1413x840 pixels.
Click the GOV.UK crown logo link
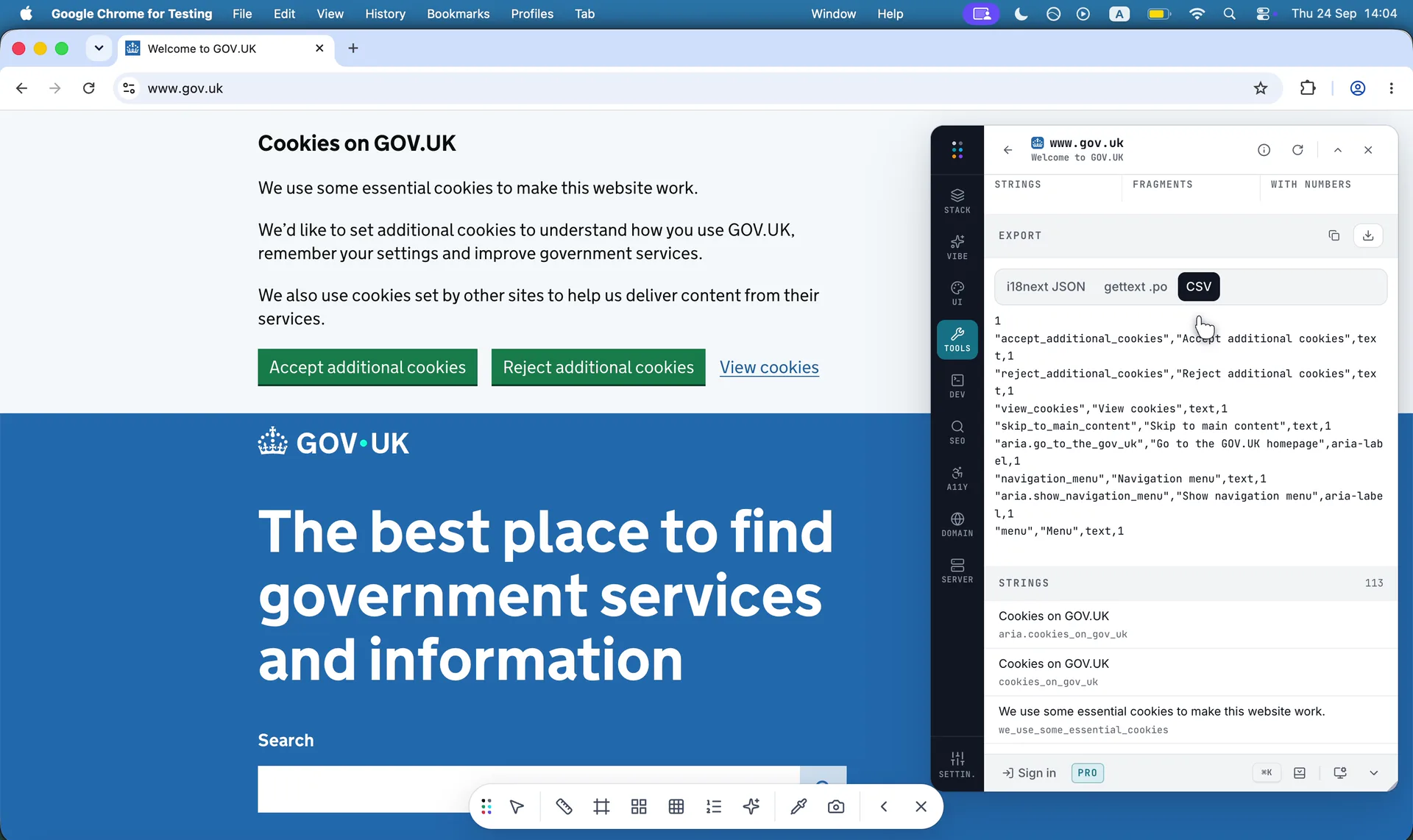pyautogui.click(x=333, y=443)
